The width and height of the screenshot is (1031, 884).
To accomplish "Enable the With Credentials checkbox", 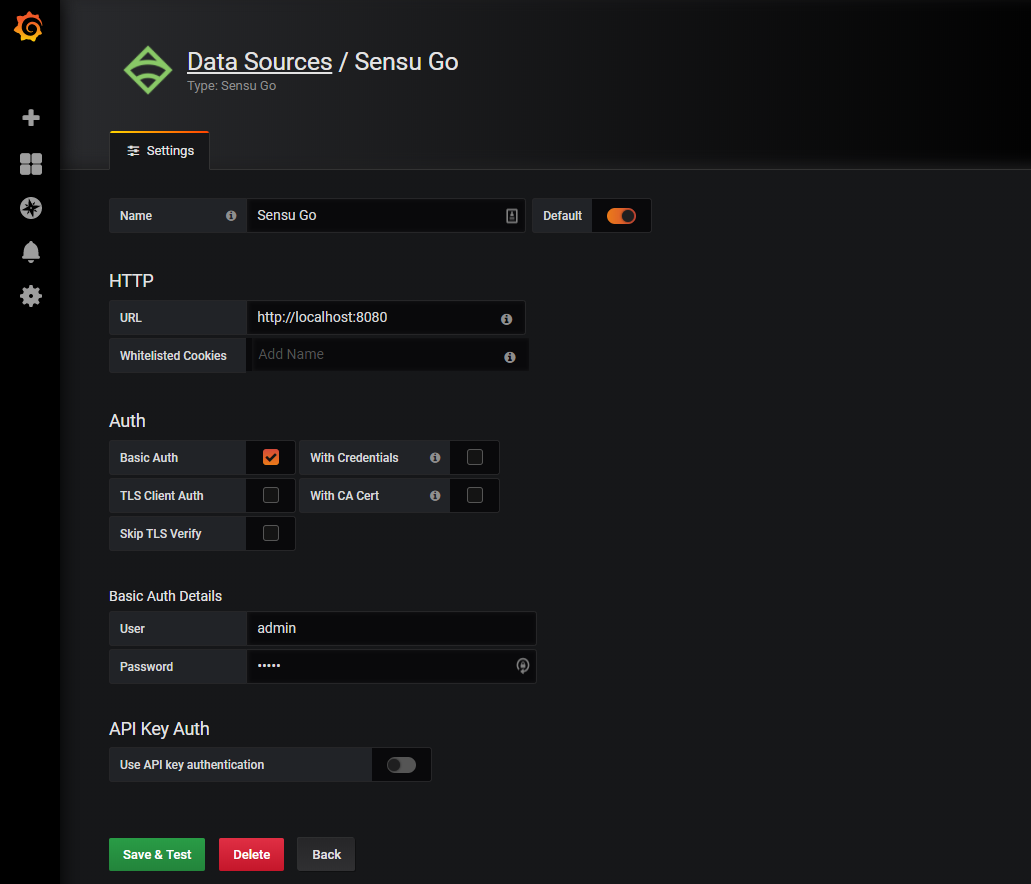I will pyautogui.click(x=475, y=457).
